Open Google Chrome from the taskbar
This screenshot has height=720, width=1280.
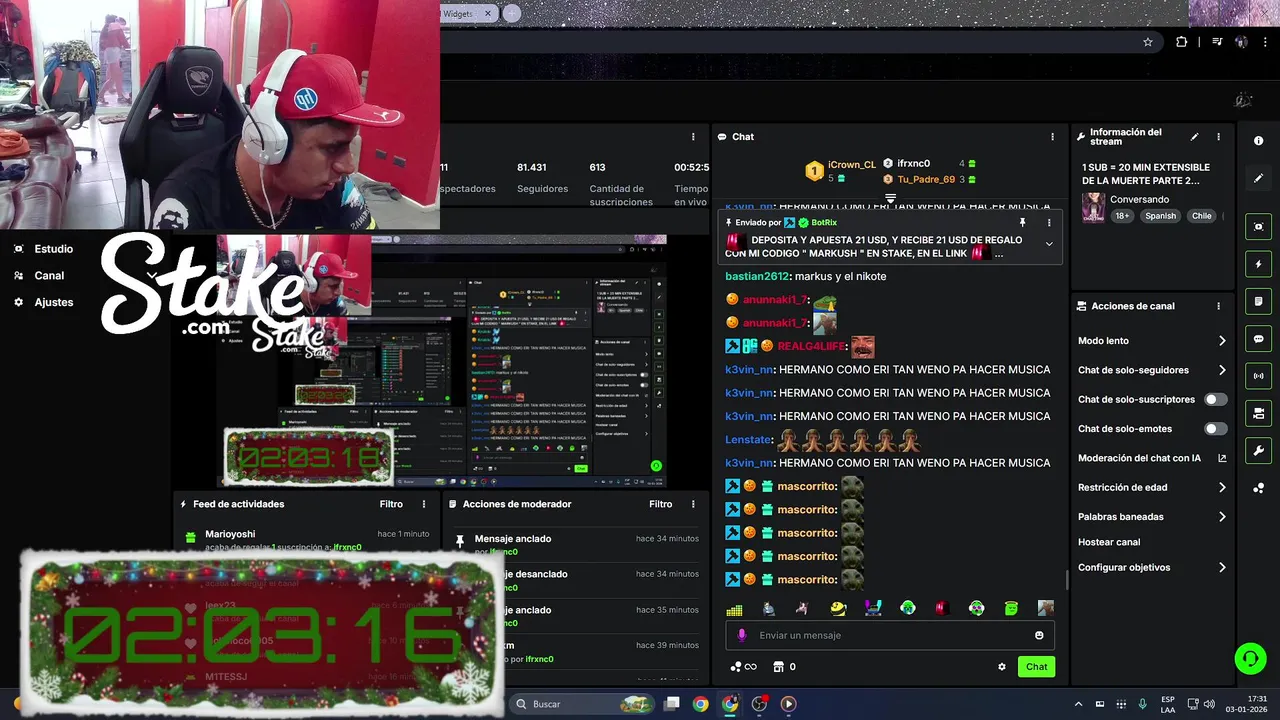pyautogui.click(x=700, y=704)
